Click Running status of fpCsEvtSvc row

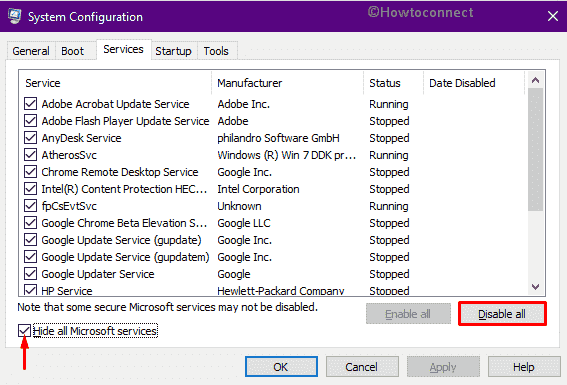[x=389, y=206]
